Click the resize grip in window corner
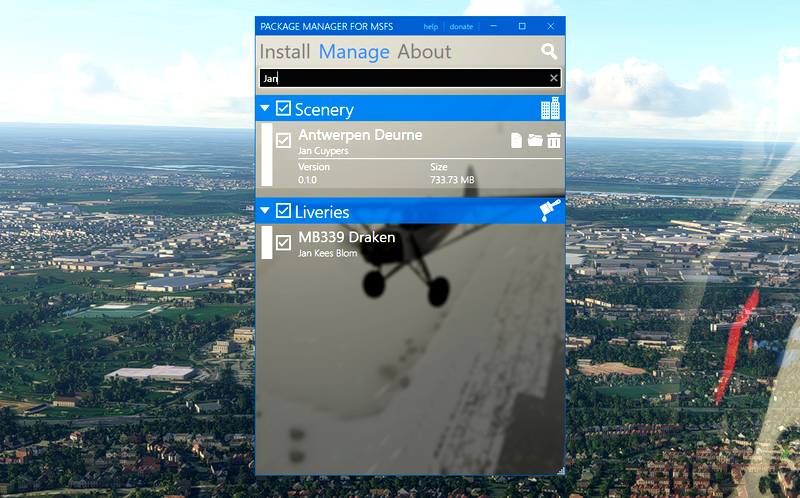 tap(560, 470)
